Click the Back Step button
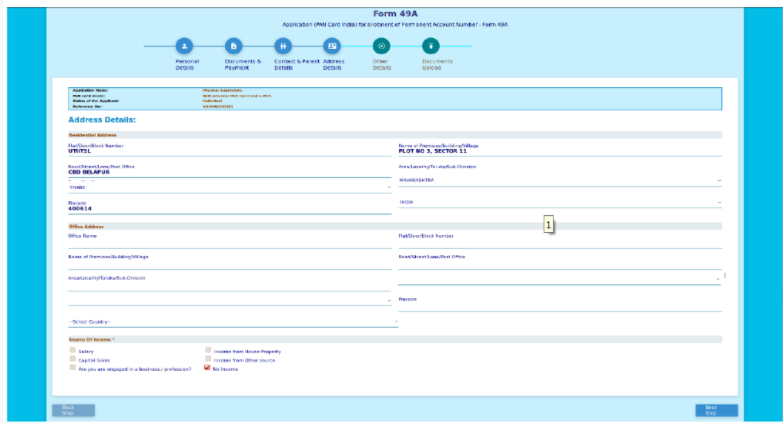 pos(73,410)
